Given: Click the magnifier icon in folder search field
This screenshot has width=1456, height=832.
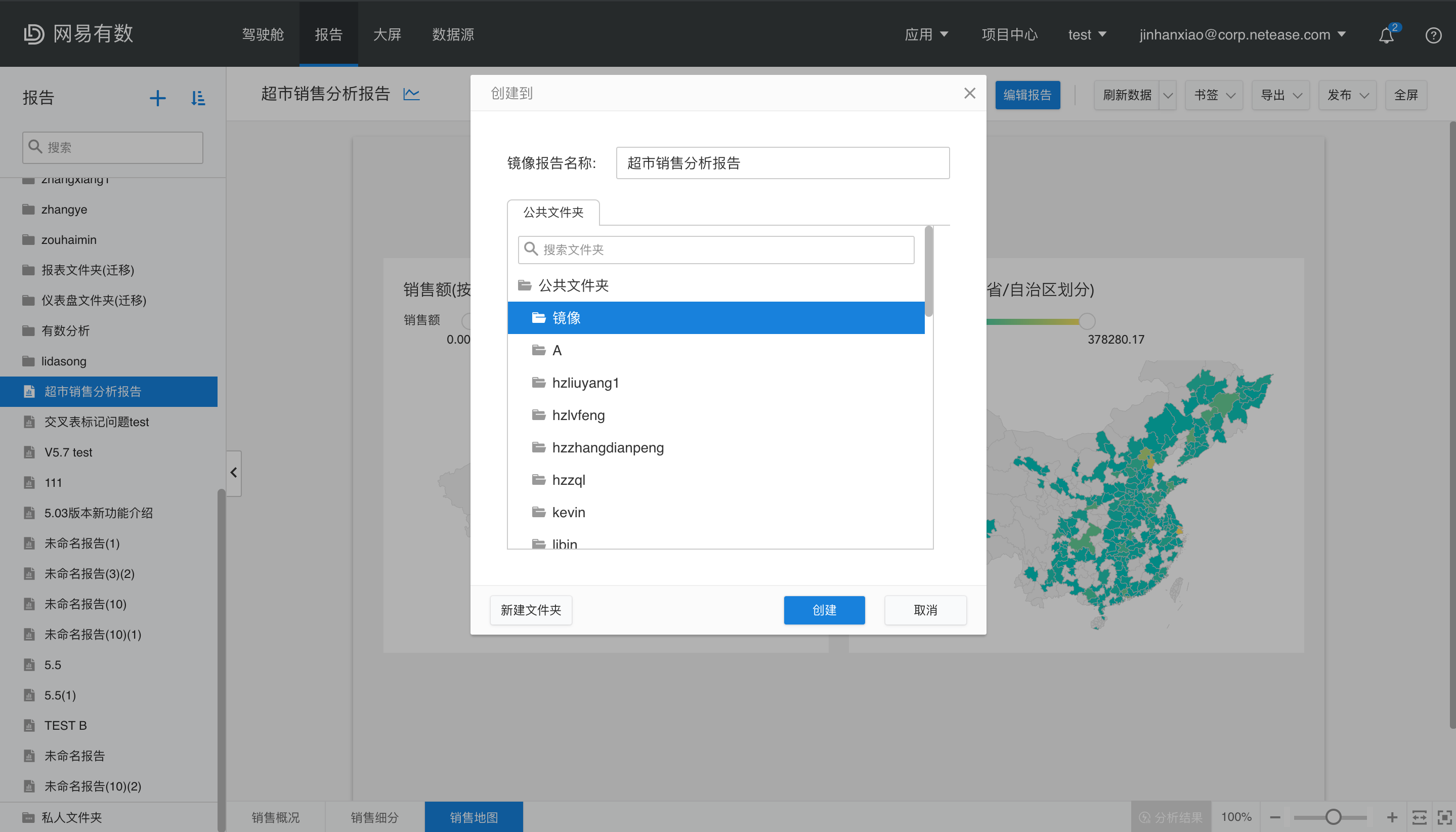Looking at the screenshot, I should pyautogui.click(x=531, y=249).
